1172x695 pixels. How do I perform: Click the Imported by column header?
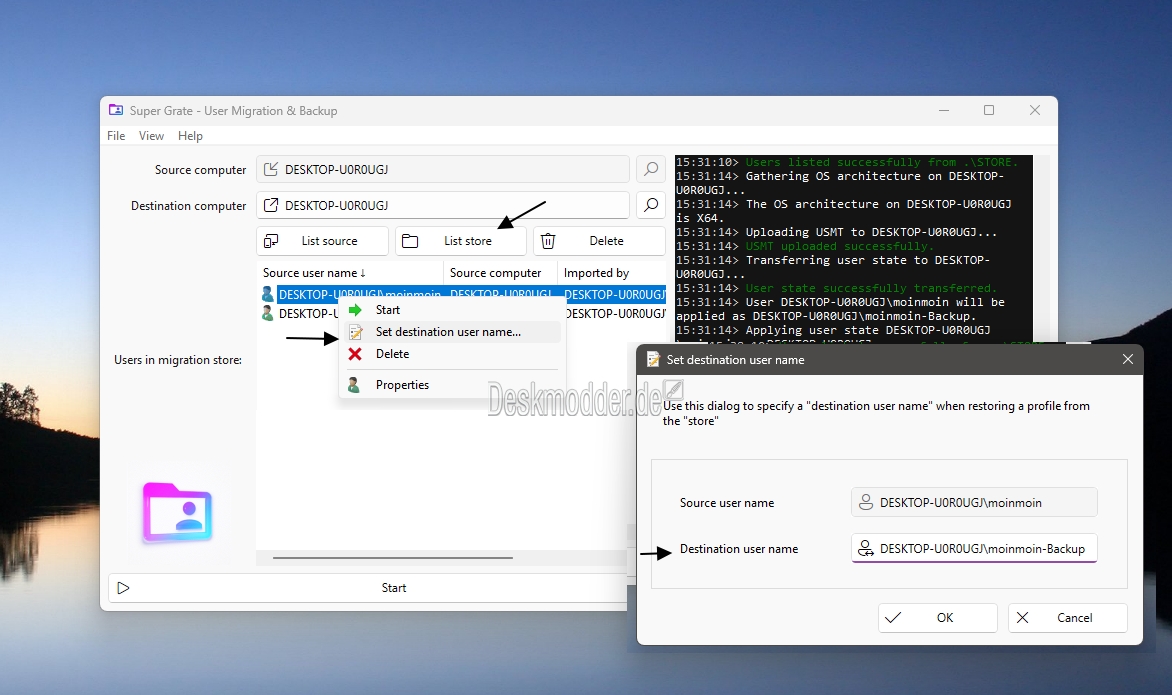pyautogui.click(x=611, y=273)
